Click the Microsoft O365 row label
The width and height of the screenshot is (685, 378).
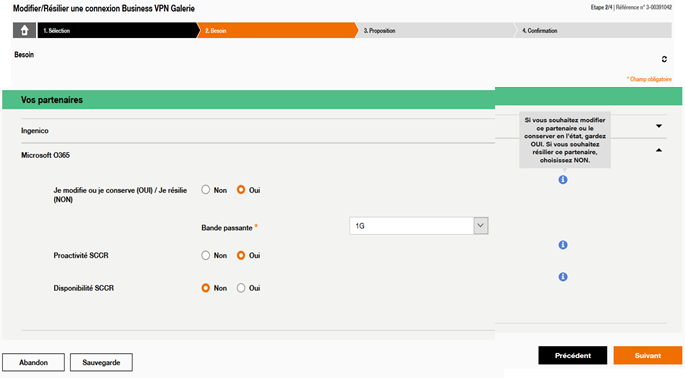(x=45, y=155)
